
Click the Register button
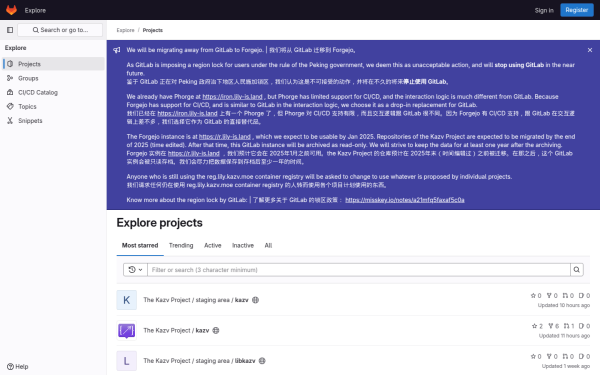577,10
